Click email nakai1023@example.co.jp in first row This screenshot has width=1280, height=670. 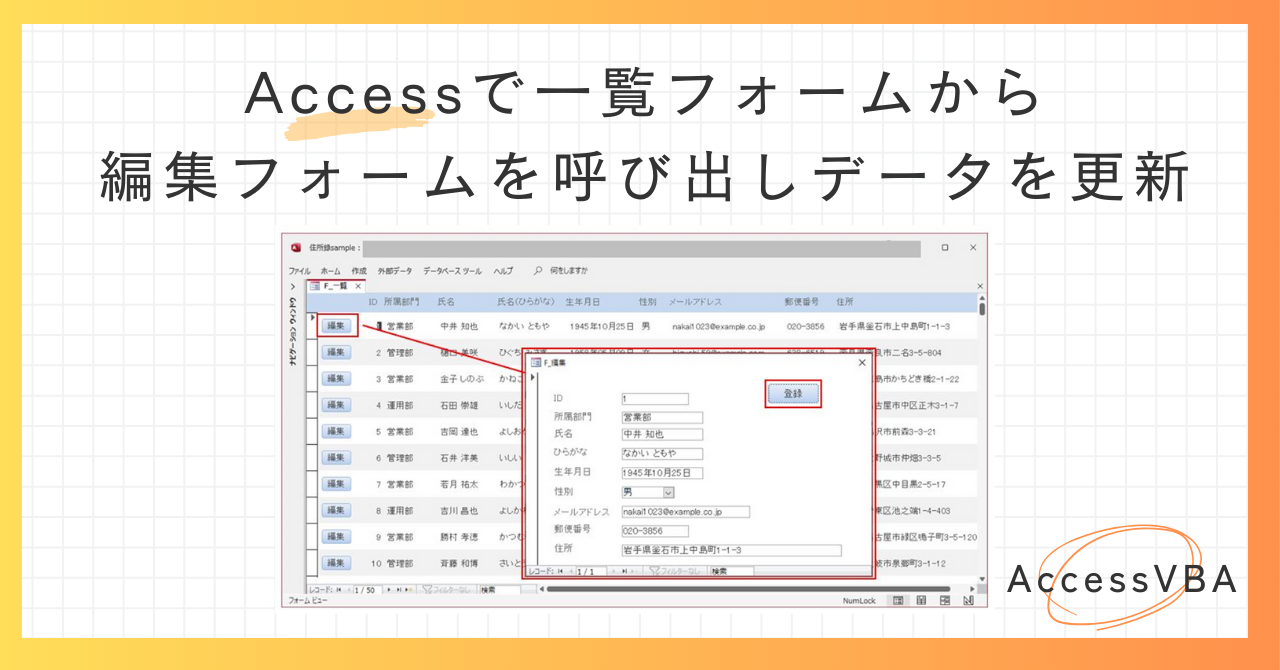718,326
